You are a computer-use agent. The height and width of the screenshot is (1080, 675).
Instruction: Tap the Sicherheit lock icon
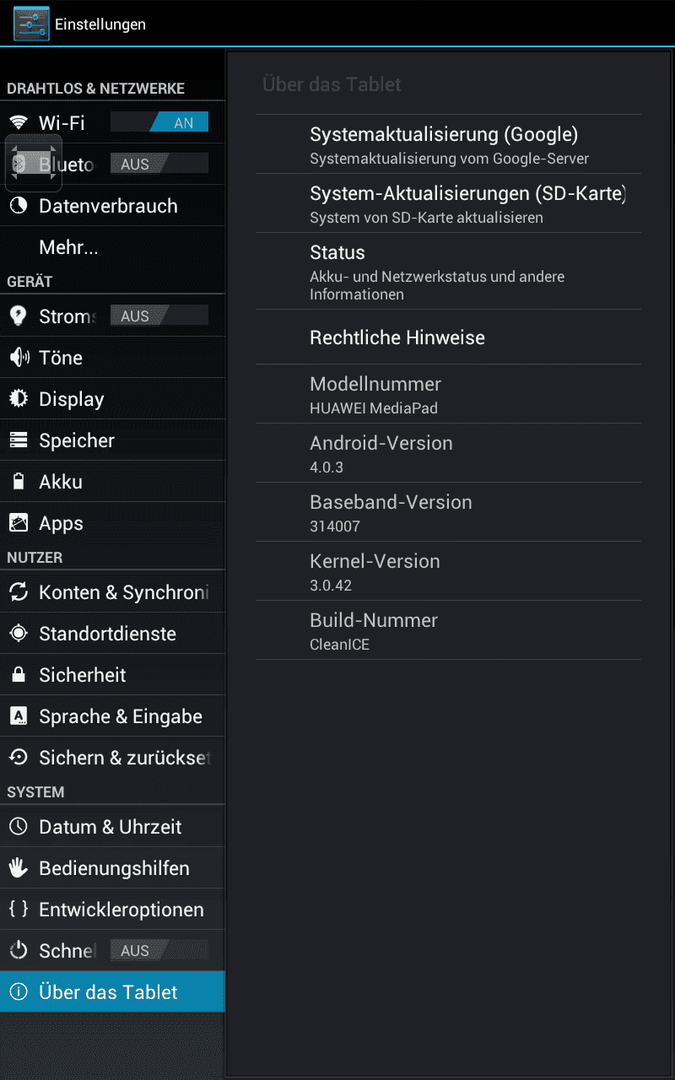tap(18, 674)
